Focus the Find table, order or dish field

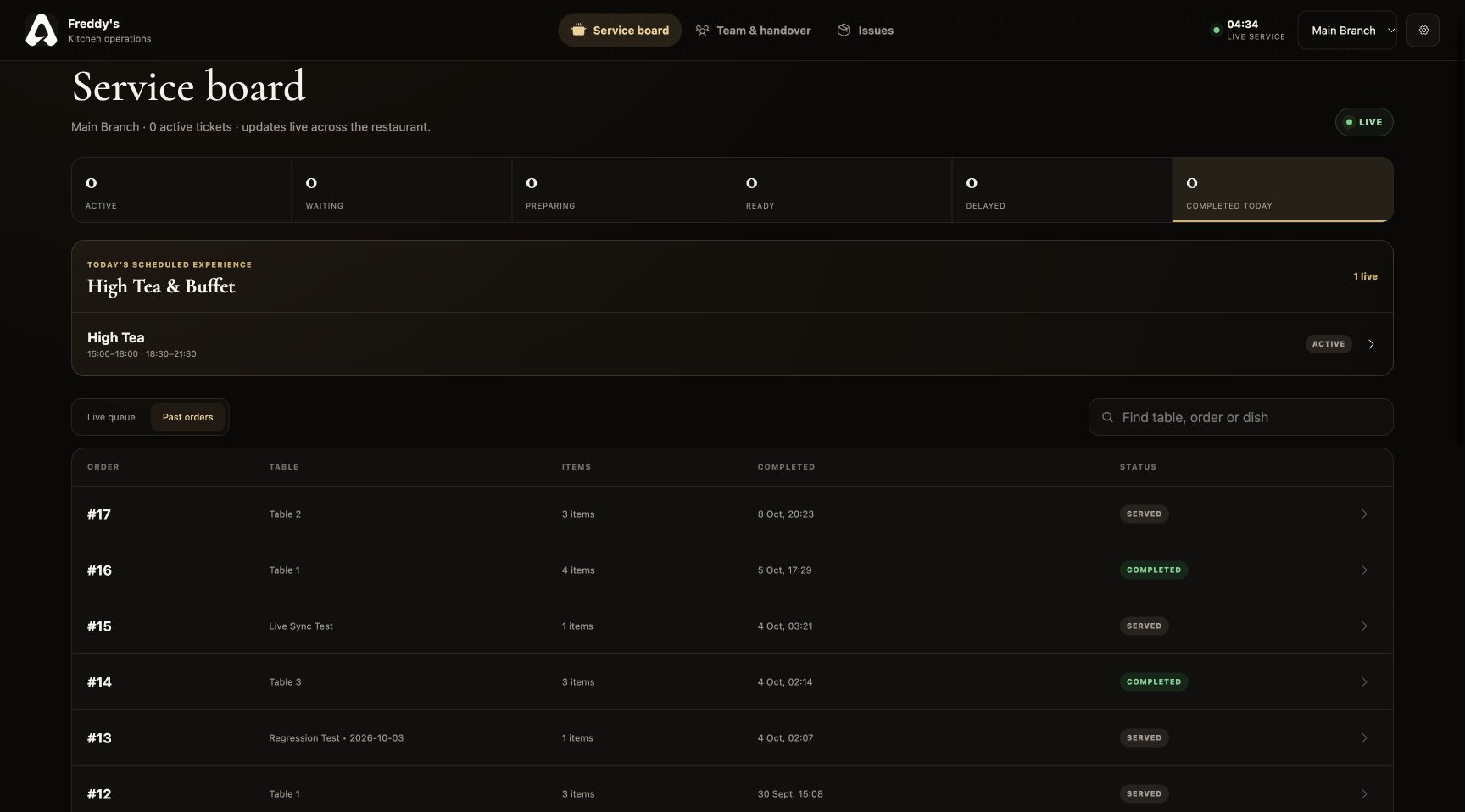(1240, 417)
